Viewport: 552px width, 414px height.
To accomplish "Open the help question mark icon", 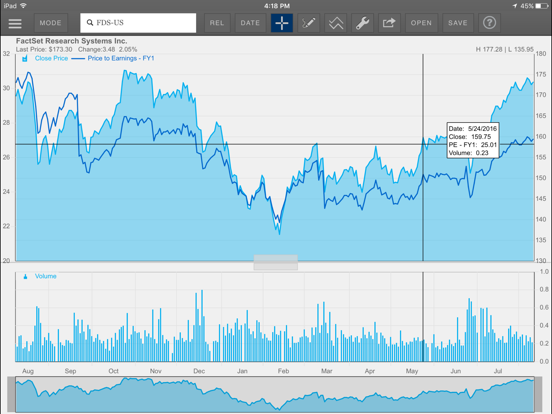I will click(x=489, y=23).
